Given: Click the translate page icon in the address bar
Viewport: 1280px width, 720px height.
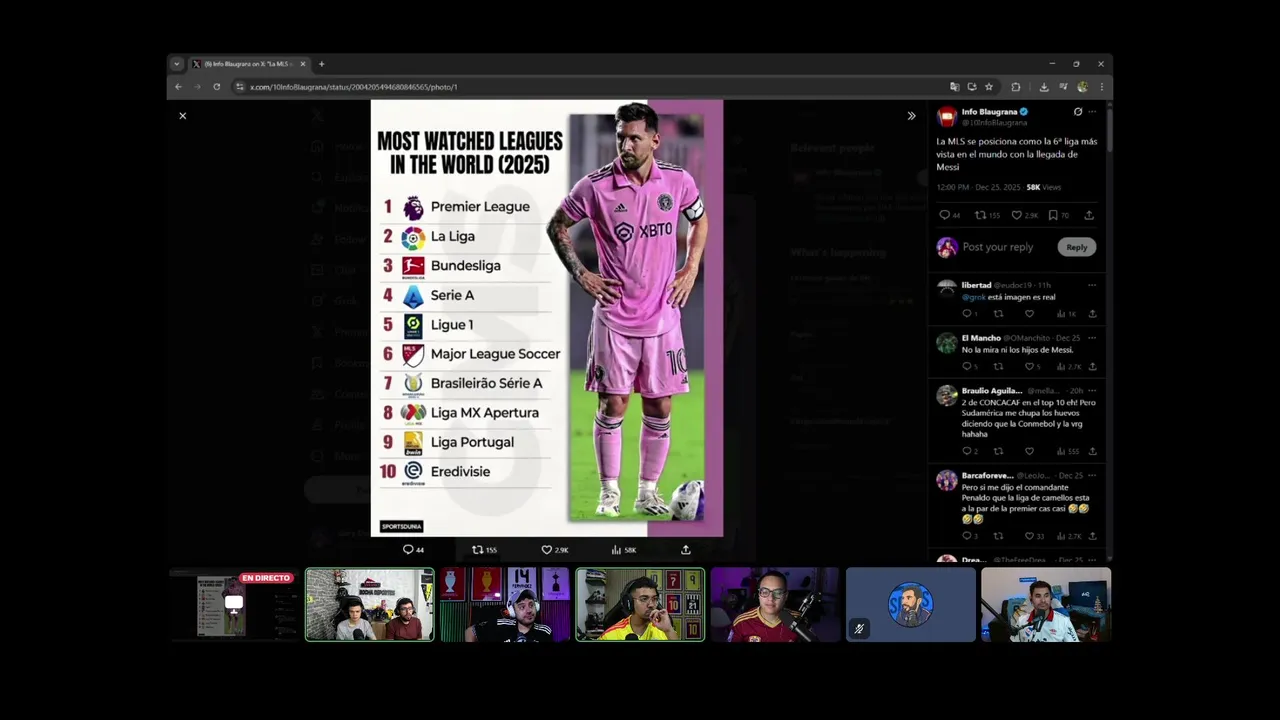Looking at the screenshot, I should coord(954,87).
